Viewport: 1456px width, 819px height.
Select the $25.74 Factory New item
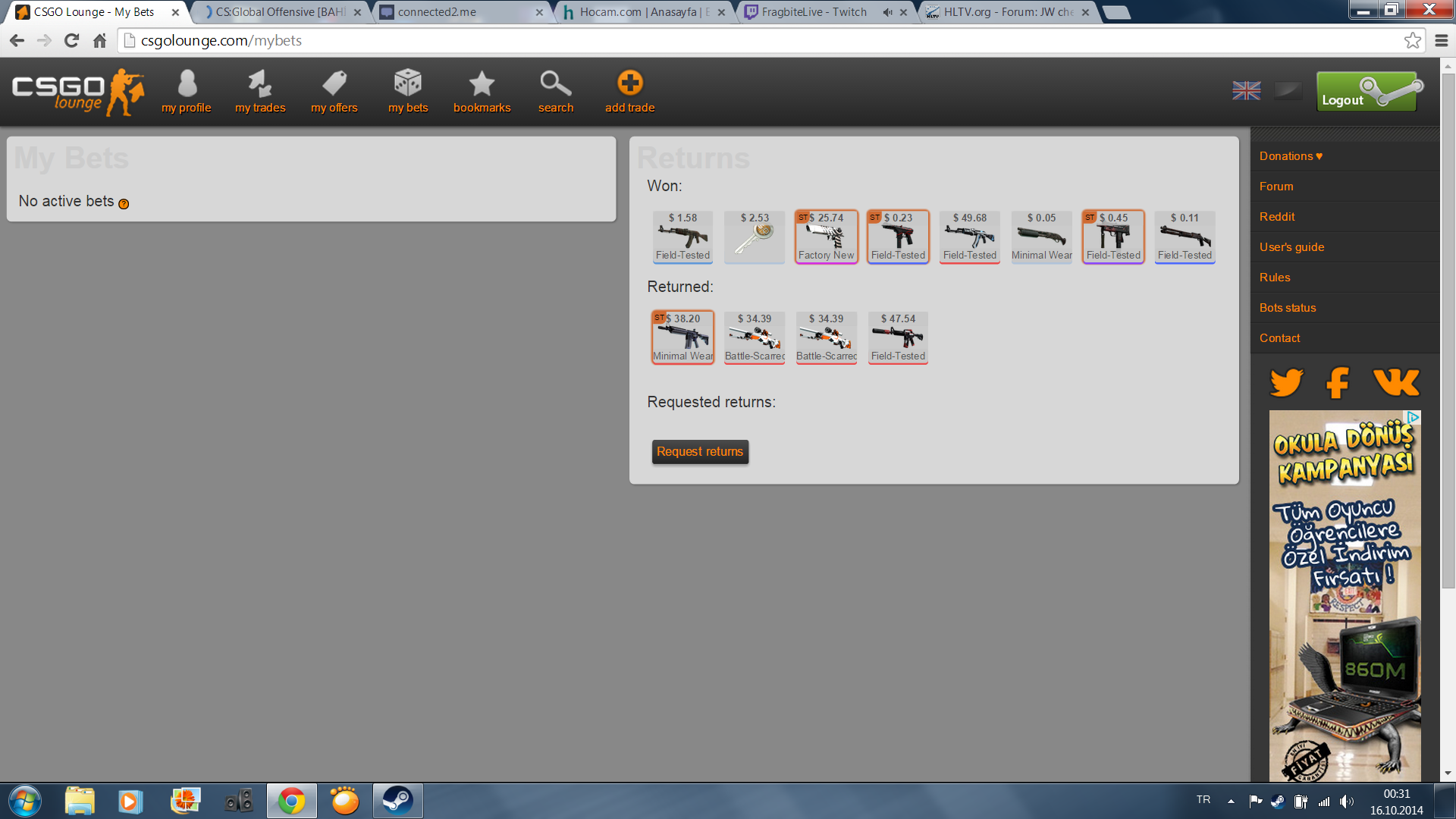click(827, 237)
